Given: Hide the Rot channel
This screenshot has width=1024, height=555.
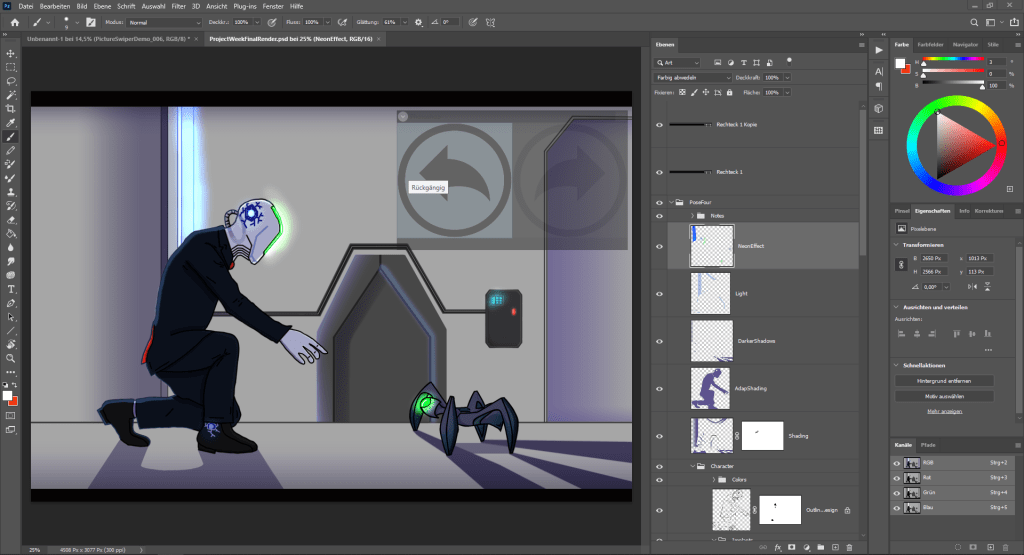Looking at the screenshot, I should (898, 478).
